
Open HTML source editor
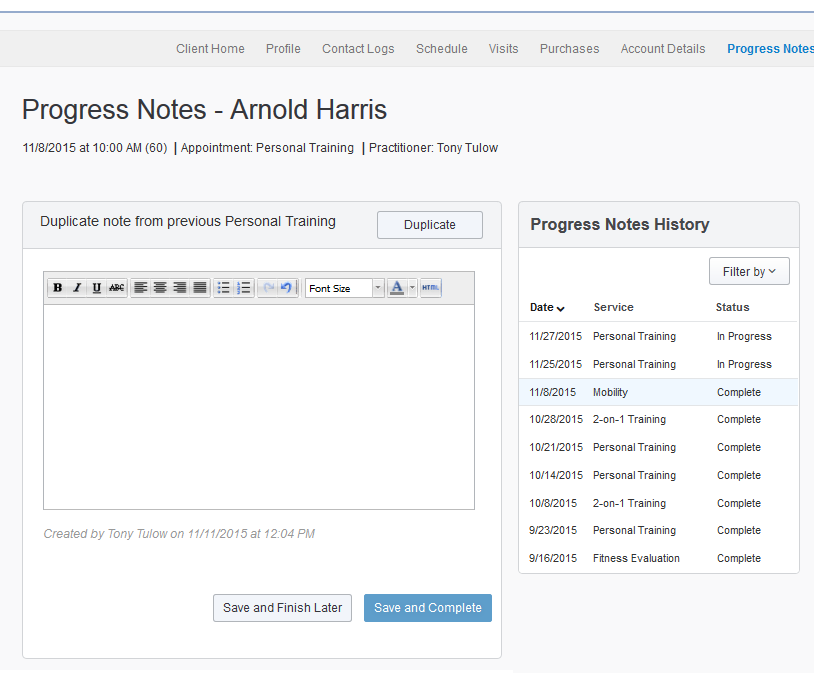click(x=430, y=288)
